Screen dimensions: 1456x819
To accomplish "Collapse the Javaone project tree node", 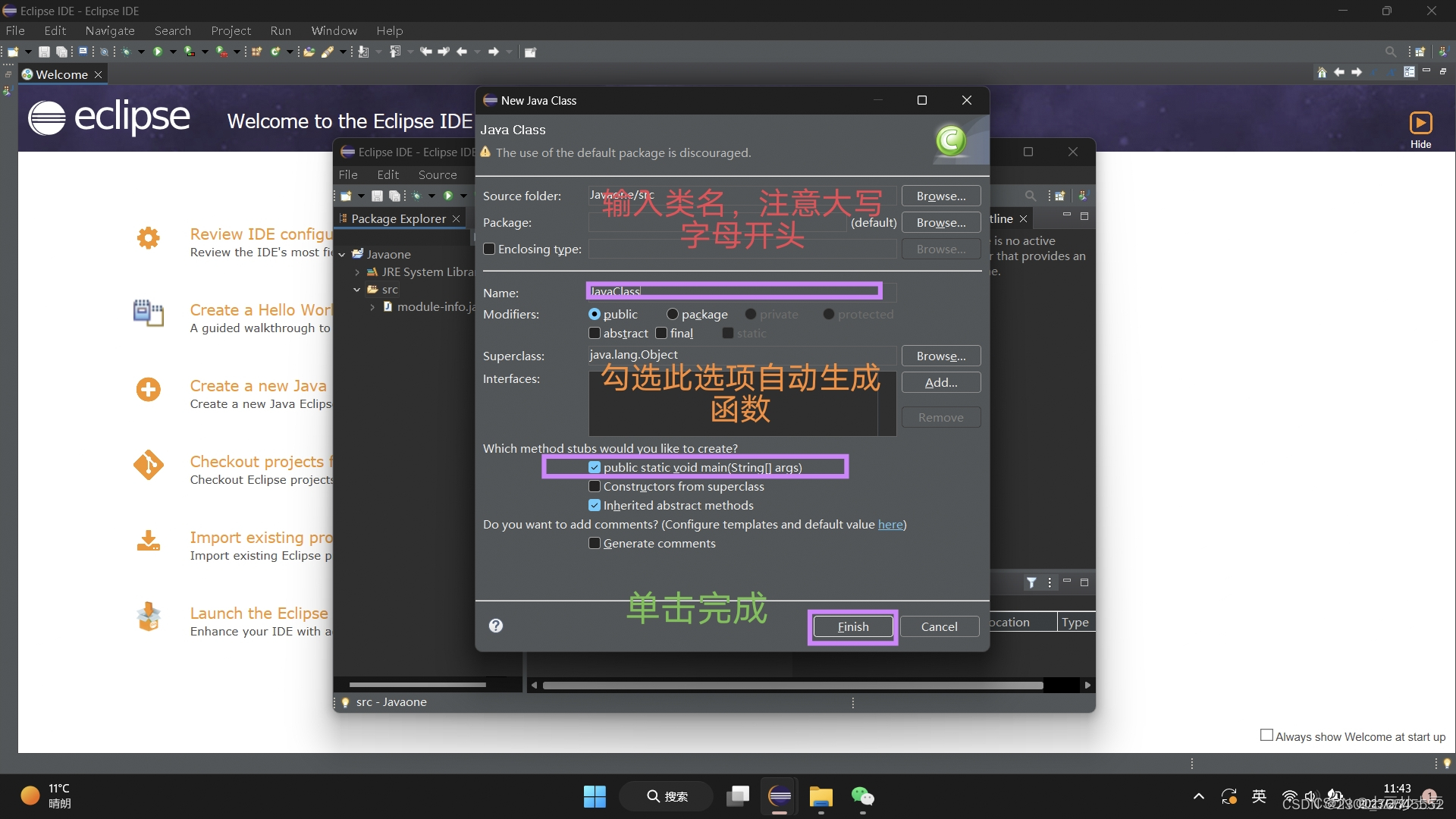I will (x=342, y=255).
